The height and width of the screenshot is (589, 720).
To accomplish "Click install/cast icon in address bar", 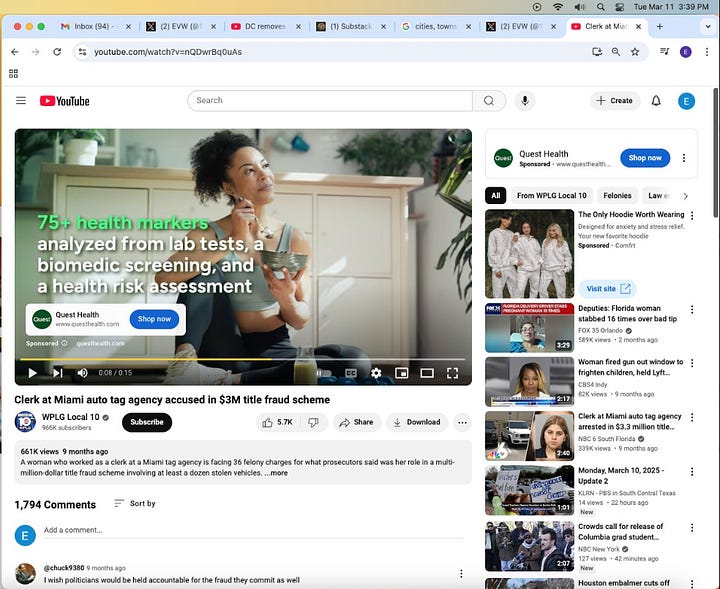I will 597,52.
